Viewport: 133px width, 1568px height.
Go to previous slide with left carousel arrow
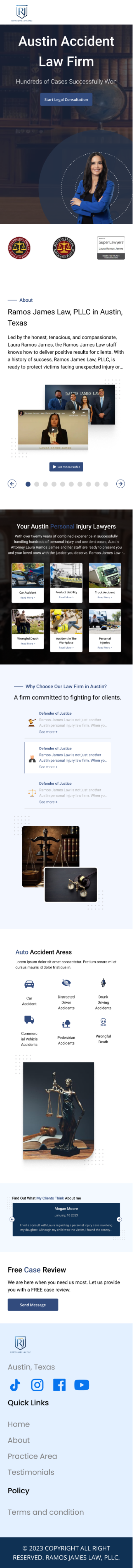pos(12,483)
